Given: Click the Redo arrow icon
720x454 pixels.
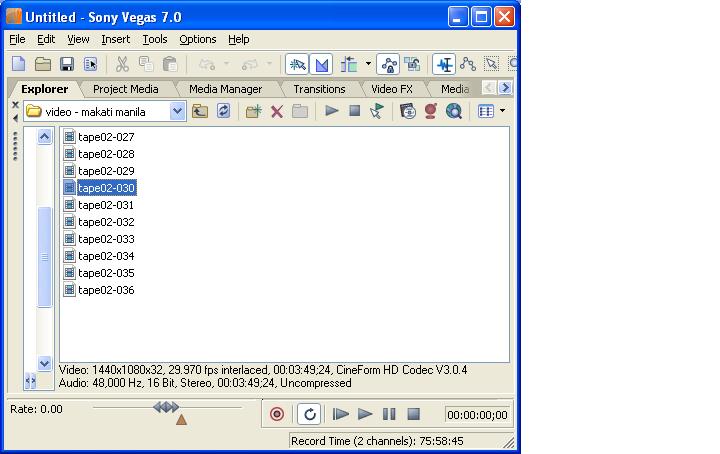Looking at the screenshot, I should [x=250, y=64].
